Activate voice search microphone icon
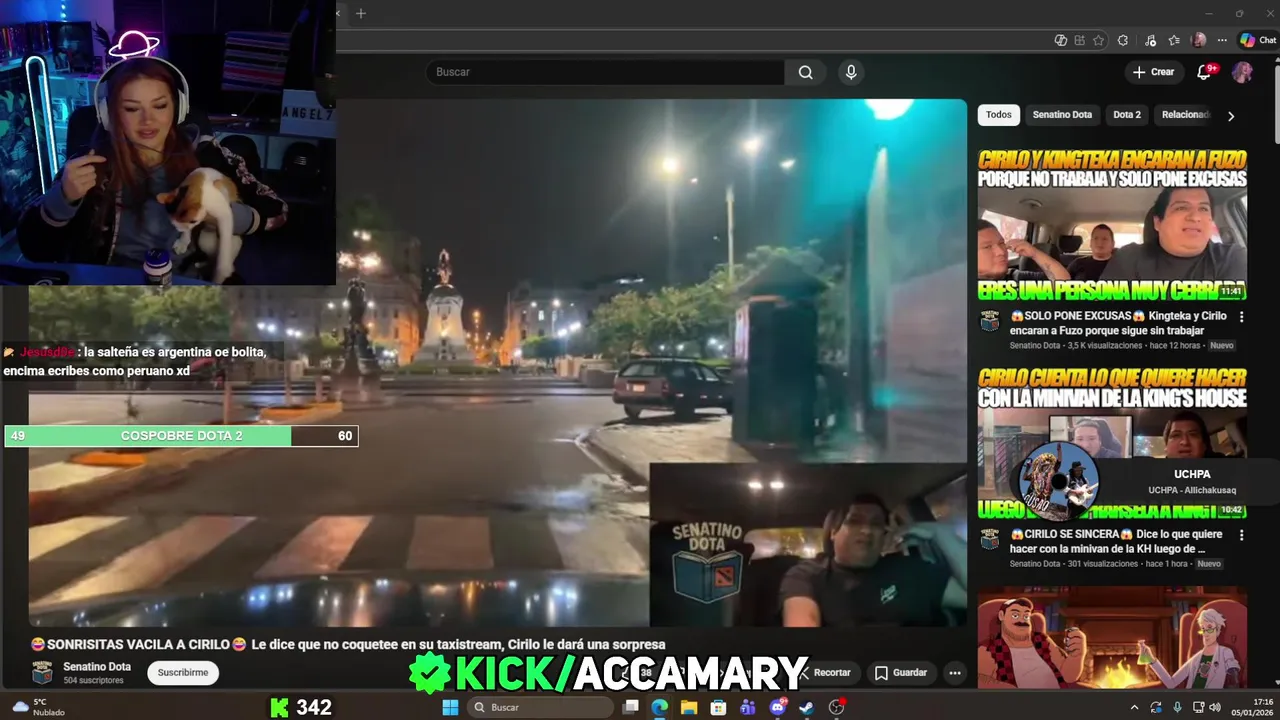Viewport: 1280px width, 720px height. click(851, 72)
